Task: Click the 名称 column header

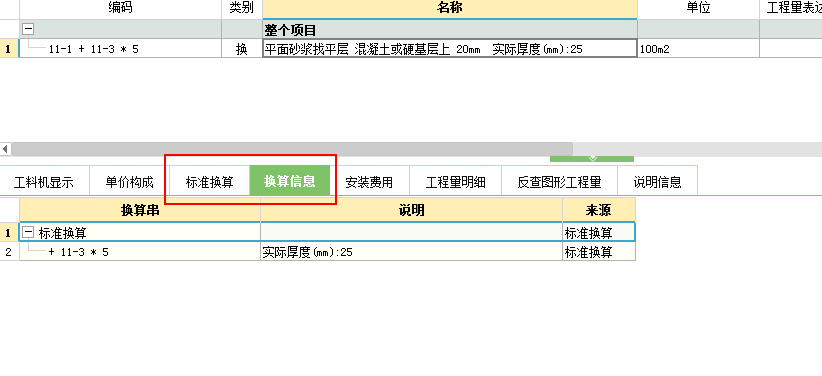Action: coord(450,8)
